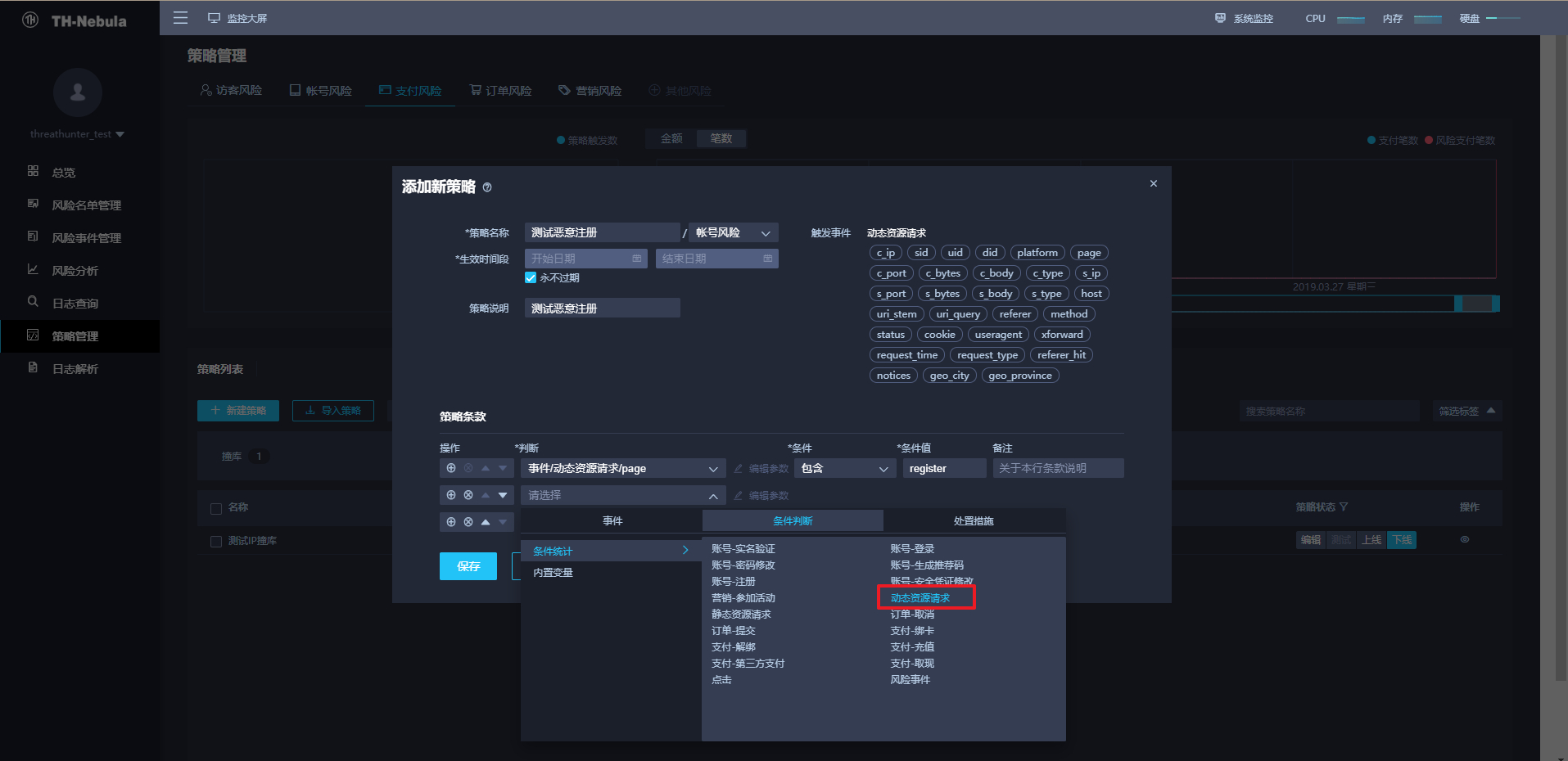Open the 营销风险 tab

tap(590, 91)
